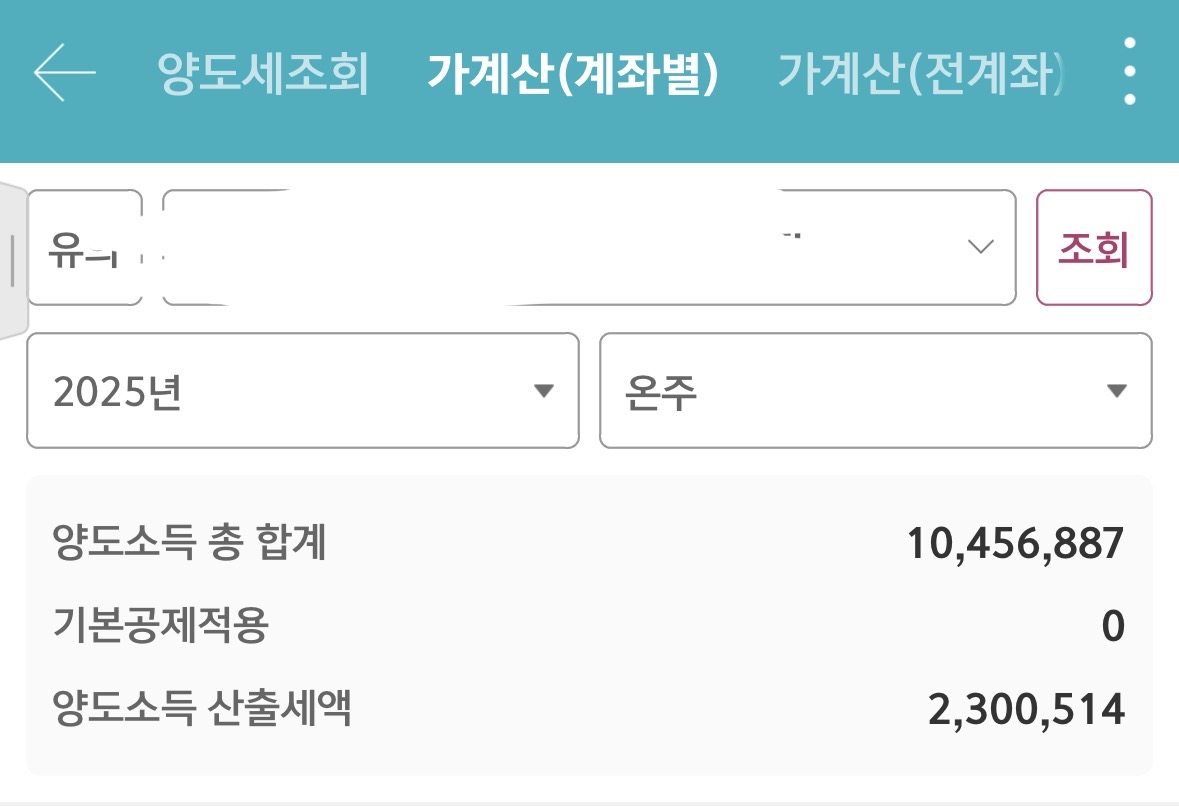
Task: Tap the 유의 notice button
Action: (x=84, y=248)
